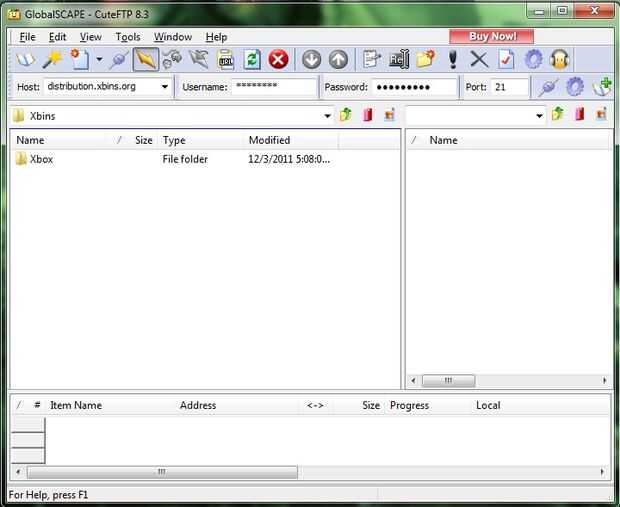This screenshot has width=620, height=507.
Task: Click left pane Up folder icon
Action: coord(346,115)
